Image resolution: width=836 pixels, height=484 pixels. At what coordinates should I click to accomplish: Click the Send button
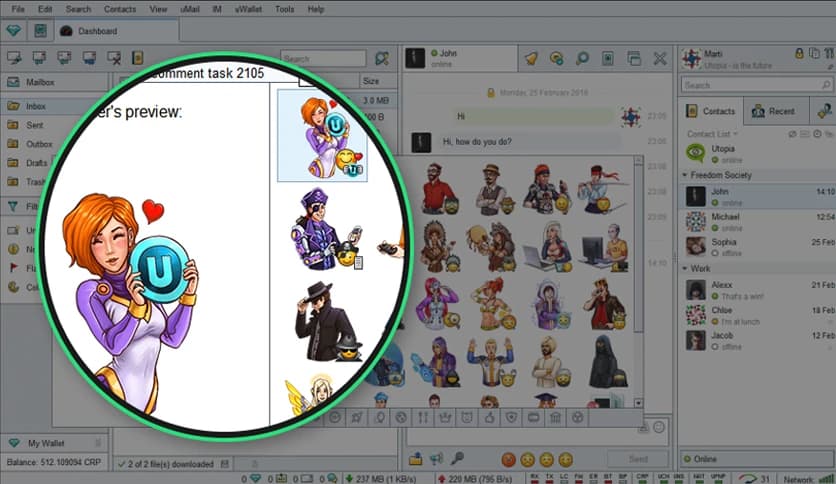point(638,459)
